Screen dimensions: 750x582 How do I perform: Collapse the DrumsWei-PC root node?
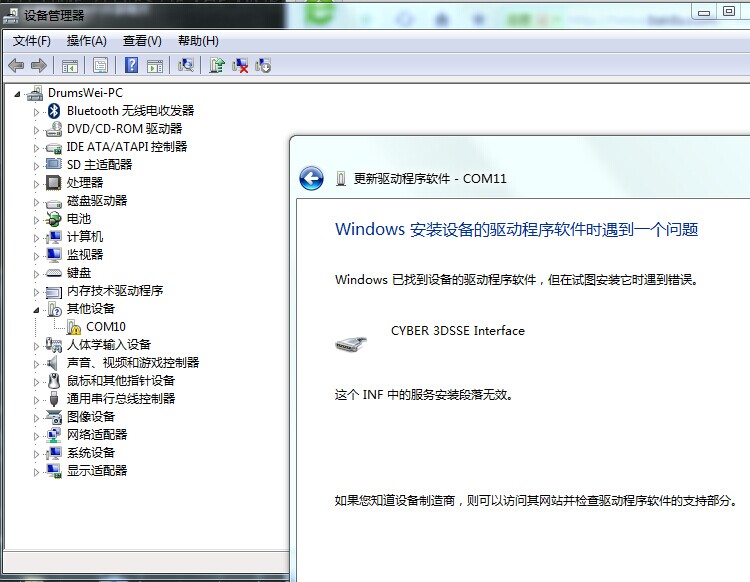17,94
